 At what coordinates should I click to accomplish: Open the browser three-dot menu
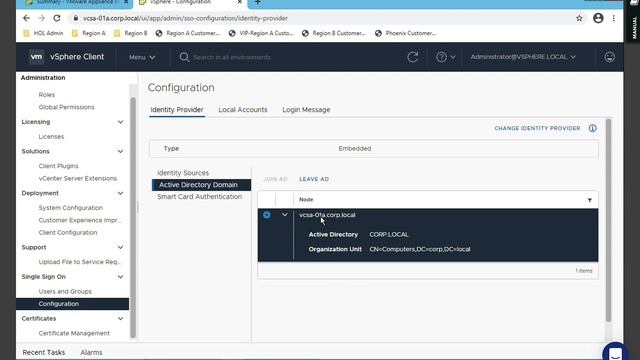613,18
